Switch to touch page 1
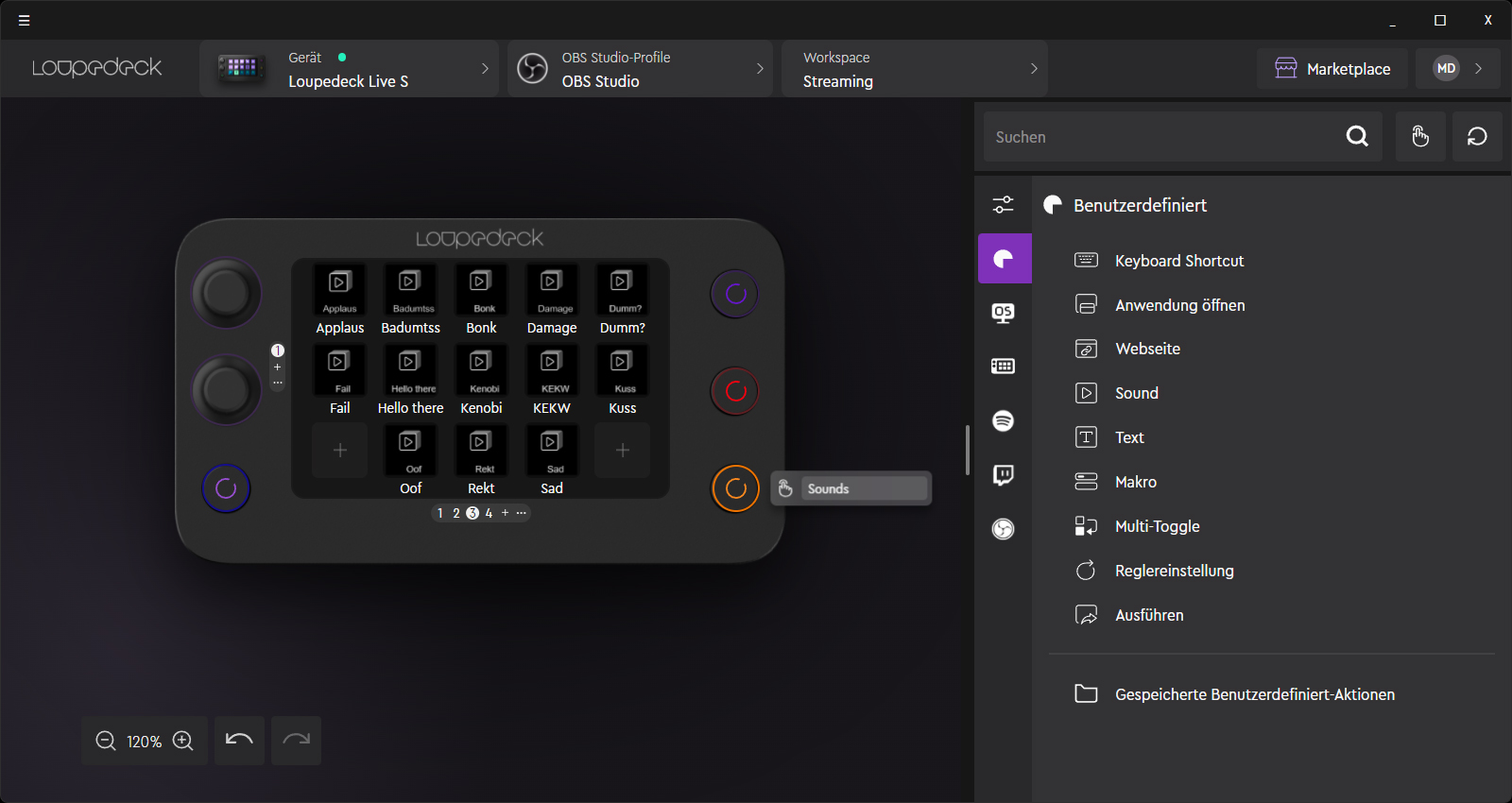The image size is (1512, 803). click(x=440, y=513)
